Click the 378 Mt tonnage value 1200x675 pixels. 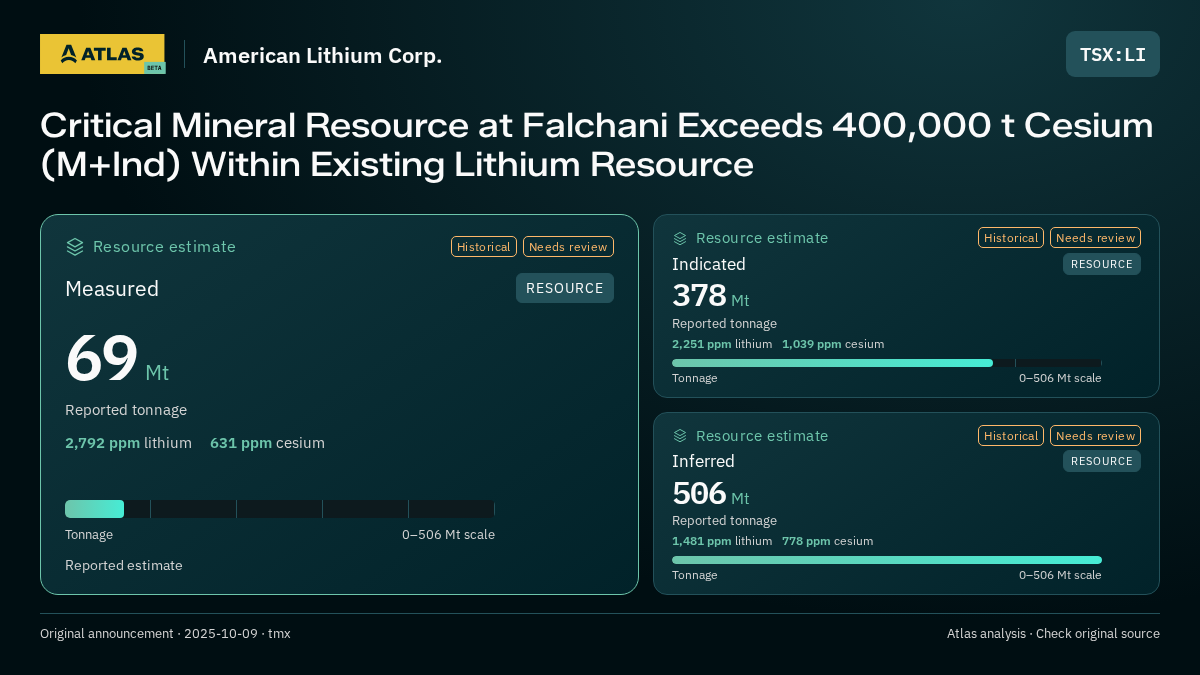click(711, 296)
